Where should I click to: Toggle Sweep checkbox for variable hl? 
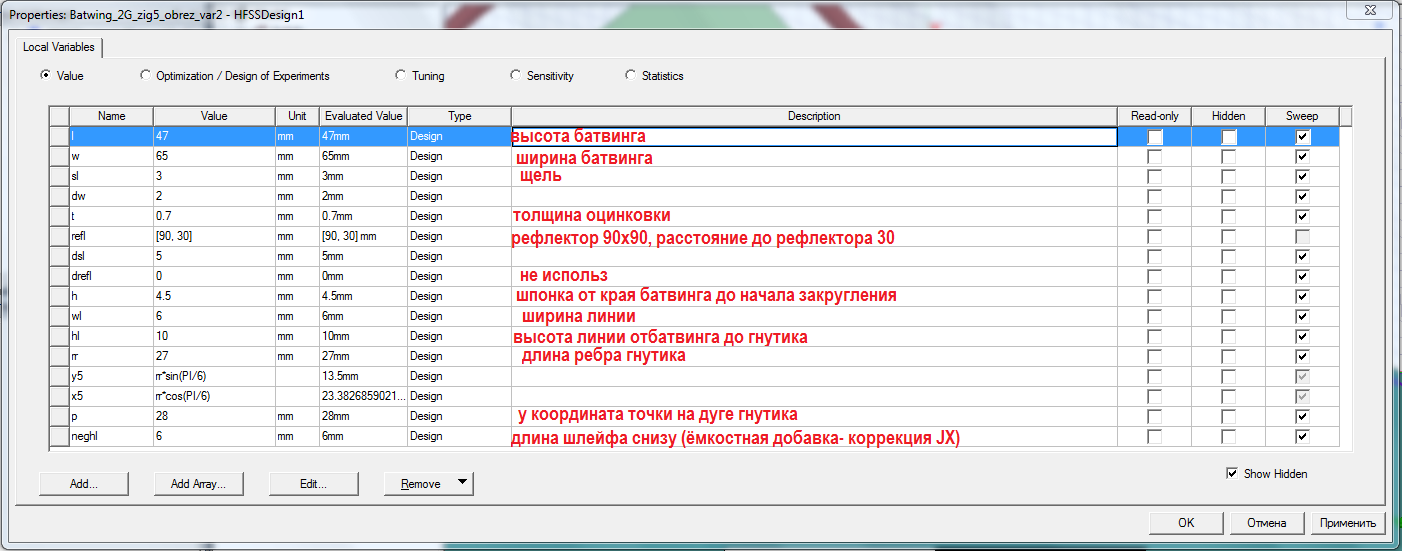[x=1303, y=337]
